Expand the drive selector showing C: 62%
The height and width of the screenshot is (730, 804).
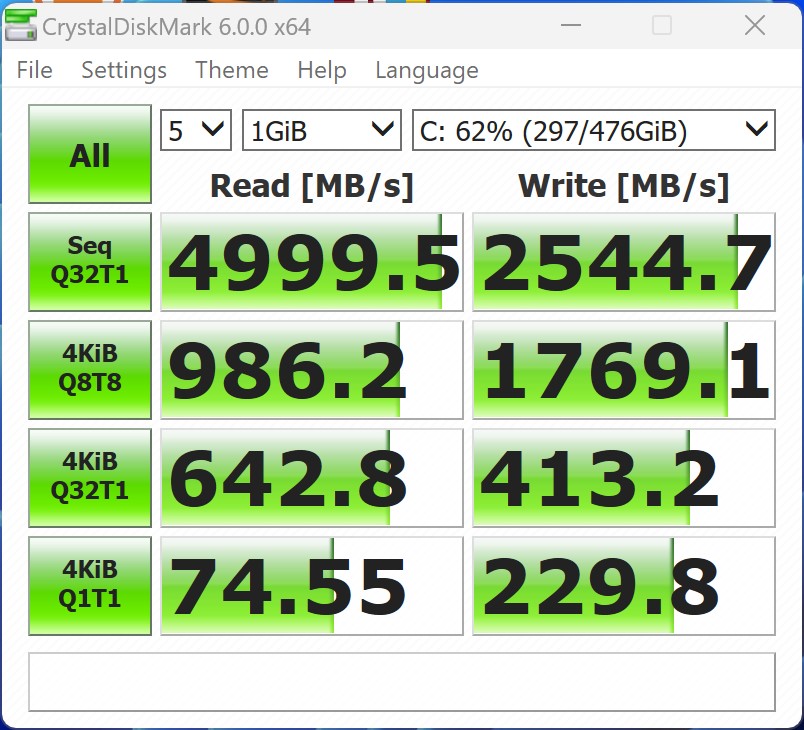(594, 130)
